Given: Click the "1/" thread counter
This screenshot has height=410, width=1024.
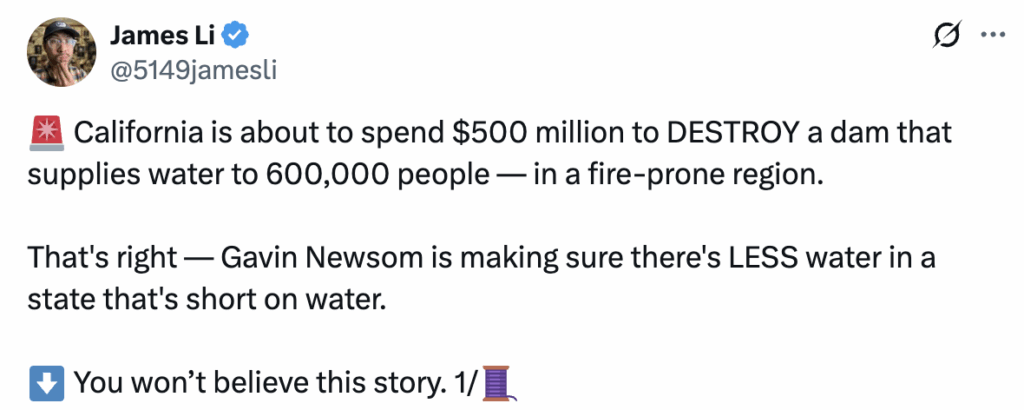Looking at the screenshot, I should click(x=465, y=381).
